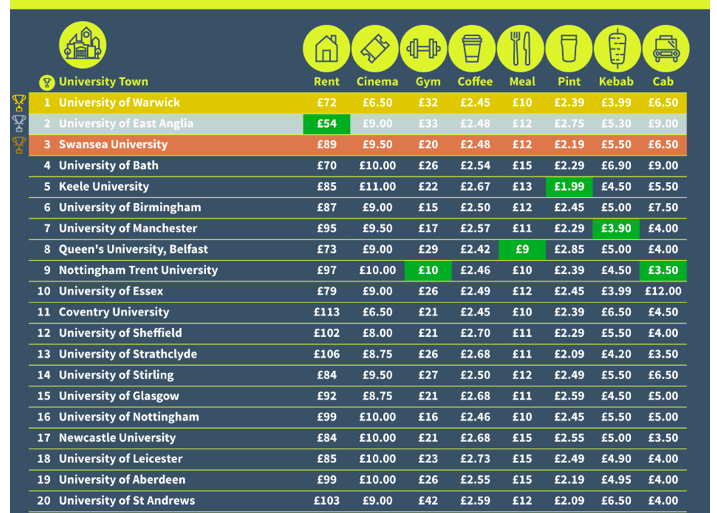Click the Pint glass icon
This screenshot has width=717, height=513.
(x=569, y=48)
